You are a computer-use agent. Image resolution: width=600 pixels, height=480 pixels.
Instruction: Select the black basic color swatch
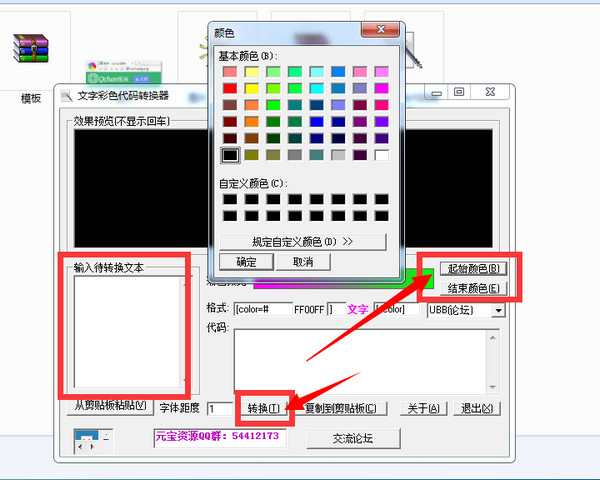point(230,155)
